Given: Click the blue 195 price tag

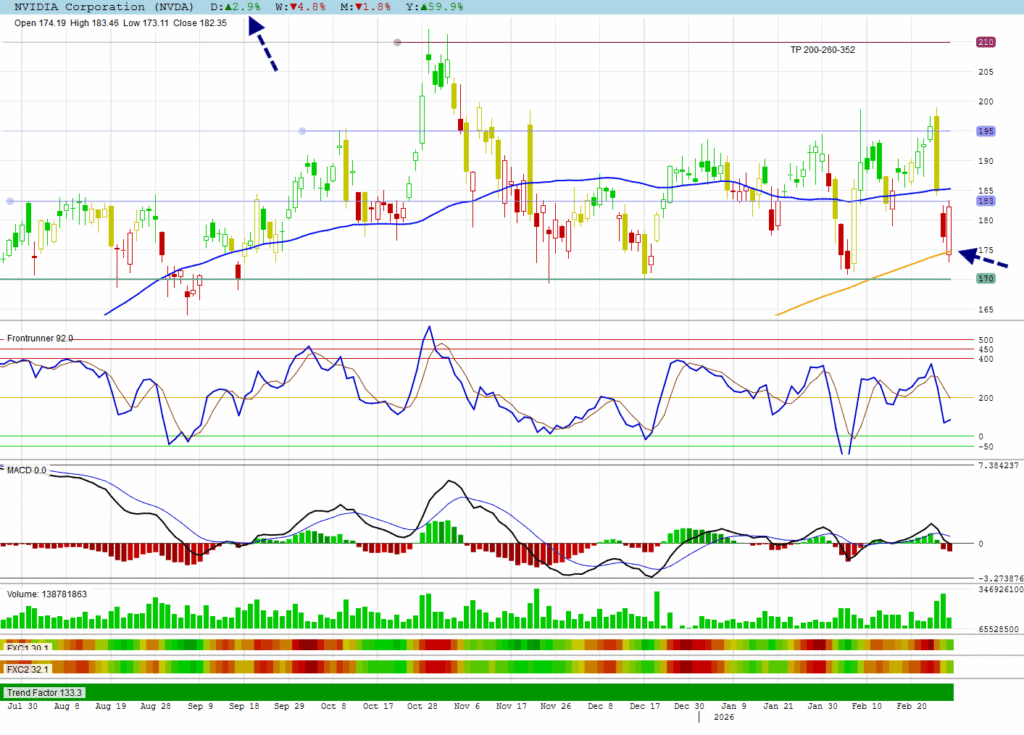Looking at the screenshot, I should [x=985, y=131].
